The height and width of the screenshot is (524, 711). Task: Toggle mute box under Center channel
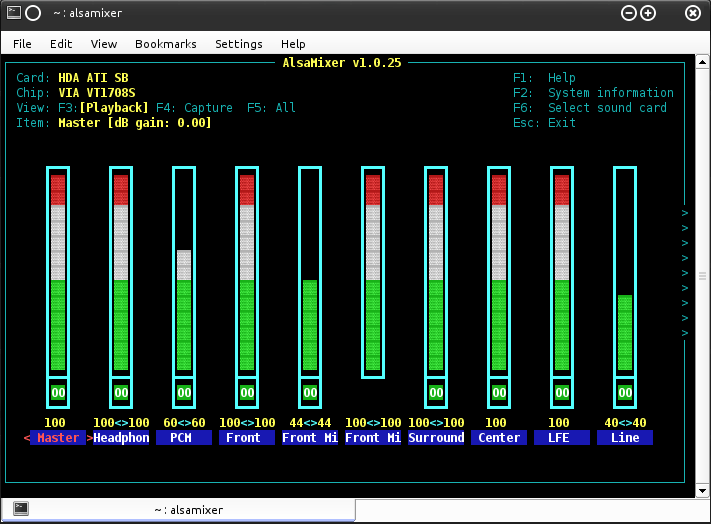[x=499, y=393]
